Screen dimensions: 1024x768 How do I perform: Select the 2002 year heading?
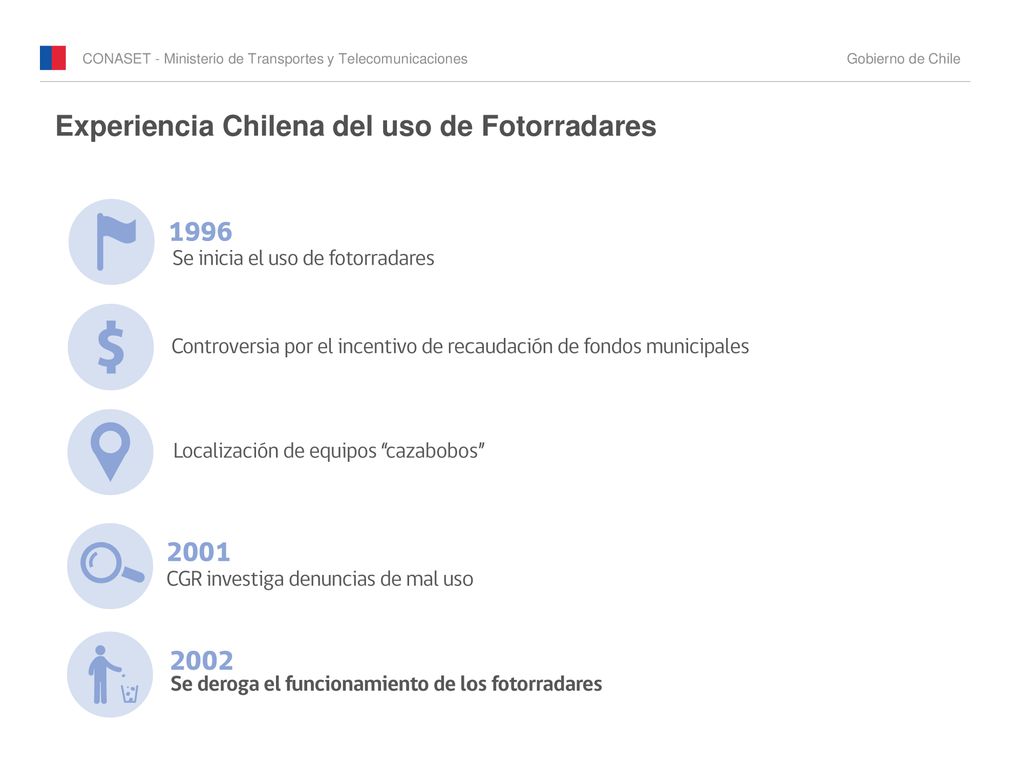tap(202, 660)
